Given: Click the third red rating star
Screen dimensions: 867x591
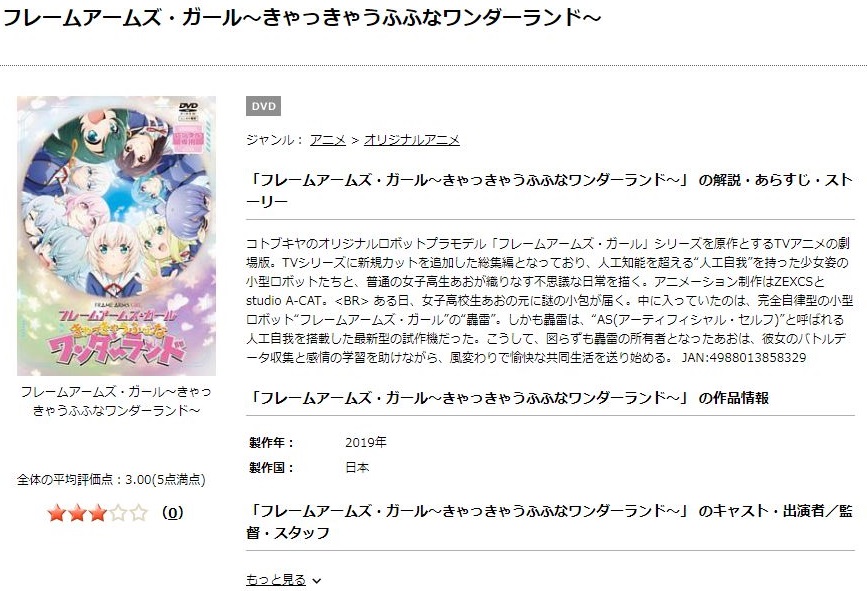Looking at the screenshot, I should 97,513.
